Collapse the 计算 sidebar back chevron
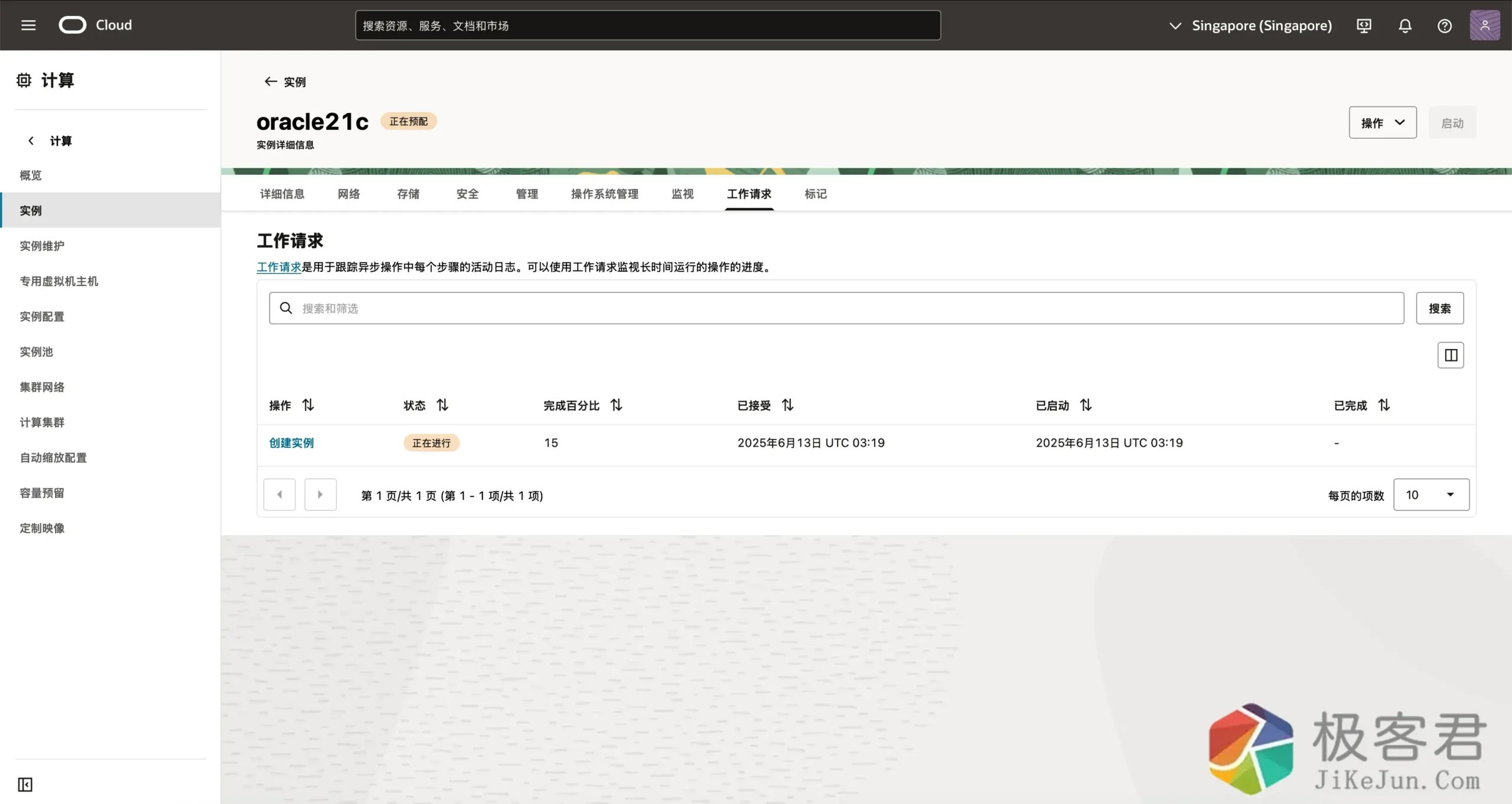This screenshot has height=804, width=1512. tap(31, 141)
